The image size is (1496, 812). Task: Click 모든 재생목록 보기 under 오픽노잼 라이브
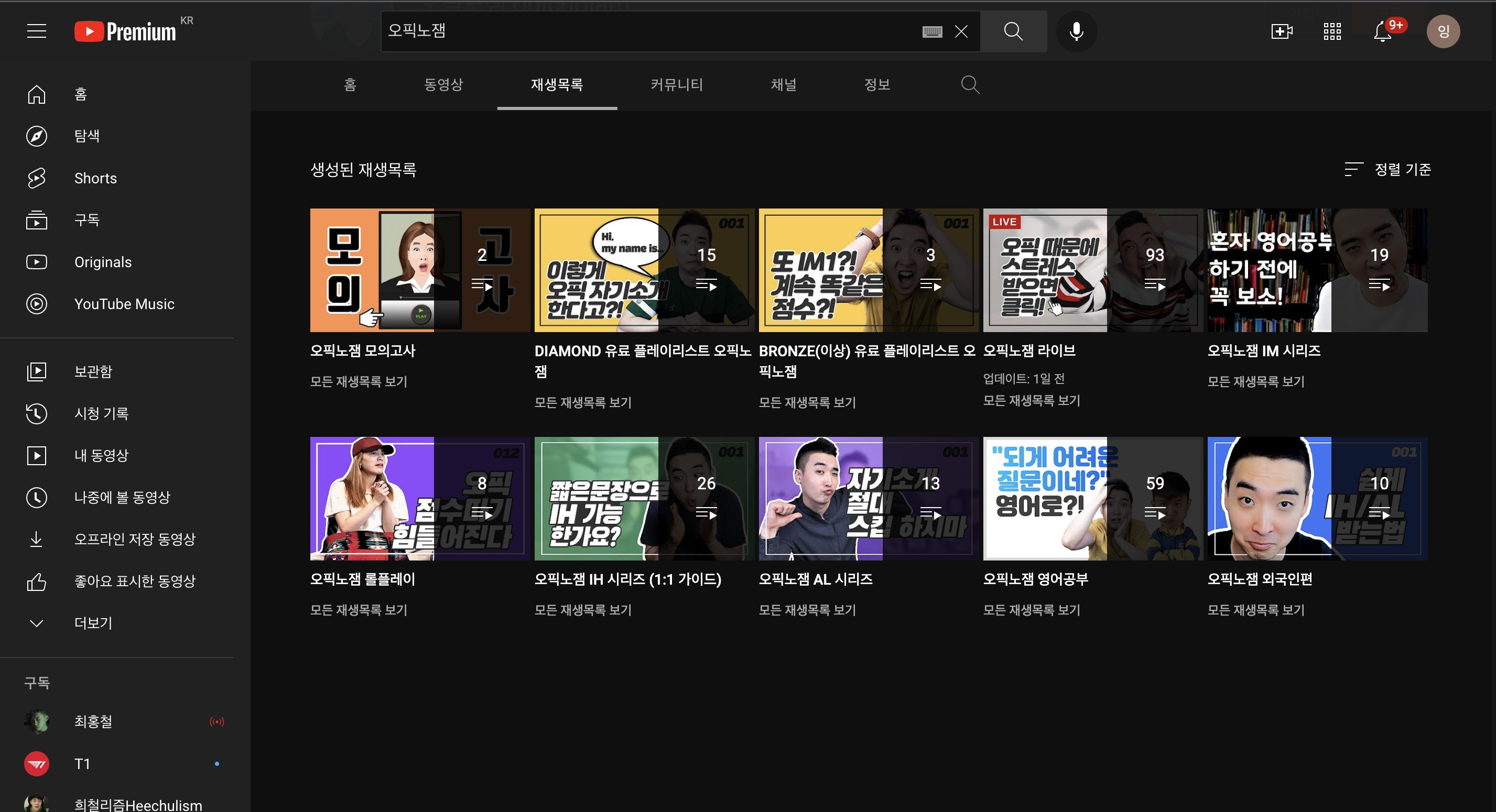click(1032, 400)
